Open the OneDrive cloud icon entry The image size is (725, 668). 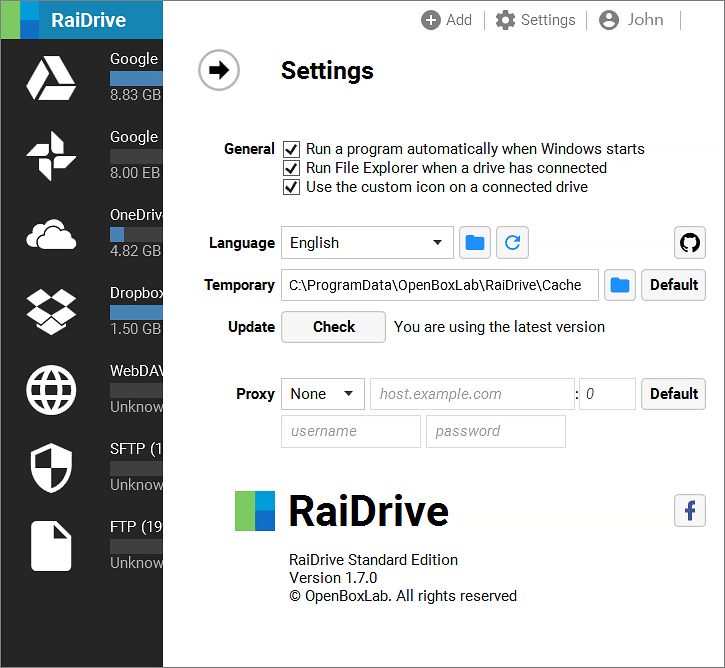click(x=51, y=234)
